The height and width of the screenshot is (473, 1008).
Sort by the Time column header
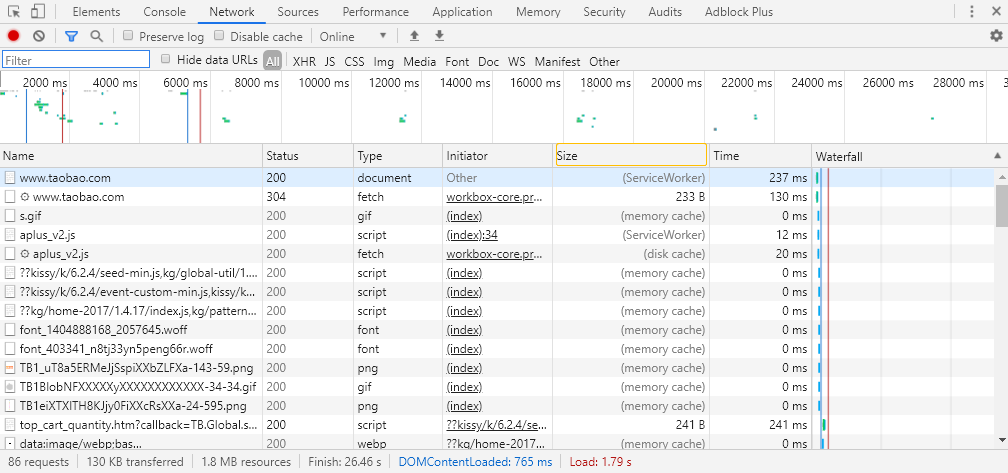pyautogui.click(x=760, y=156)
